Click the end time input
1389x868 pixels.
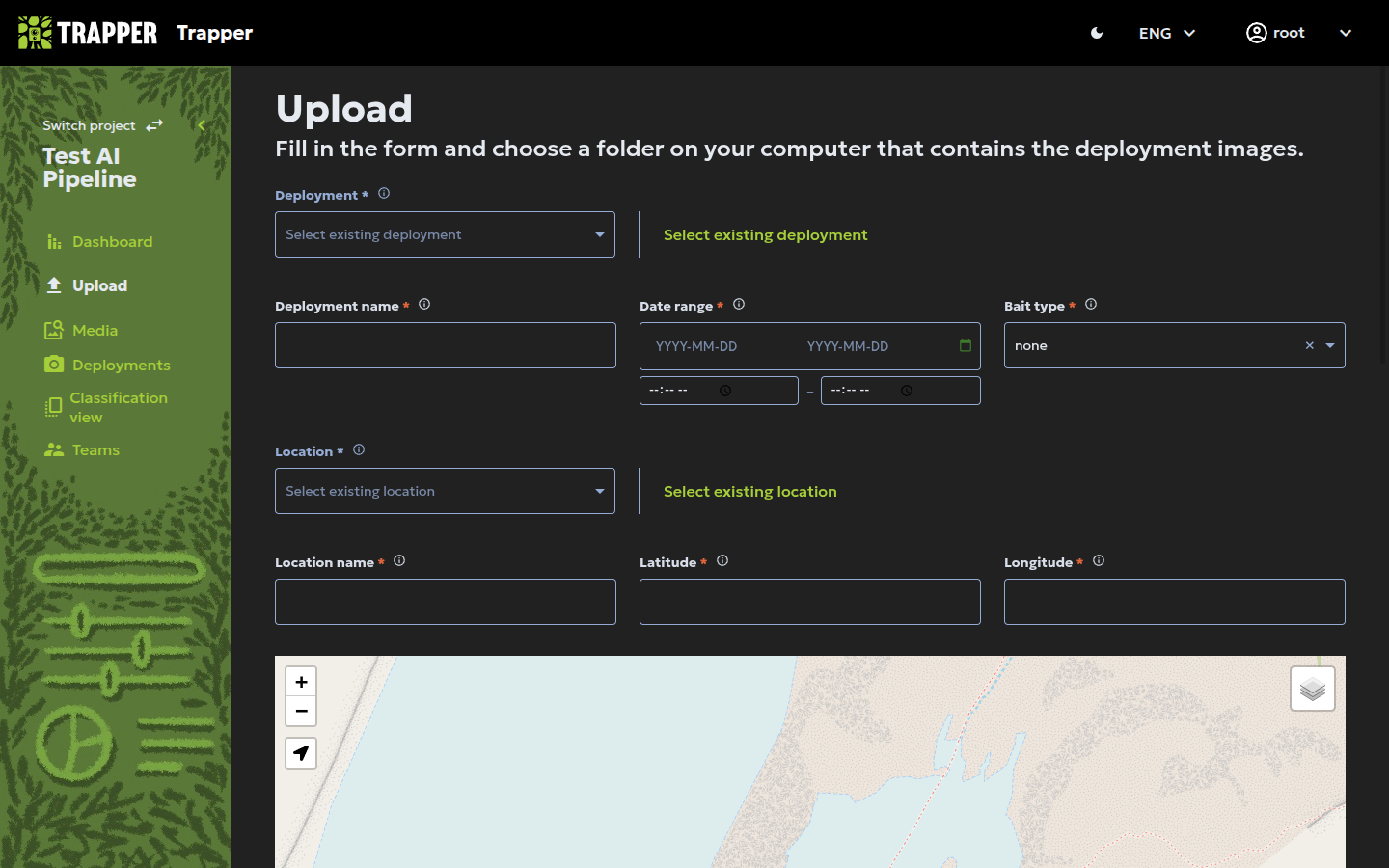[x=900, y=391]
